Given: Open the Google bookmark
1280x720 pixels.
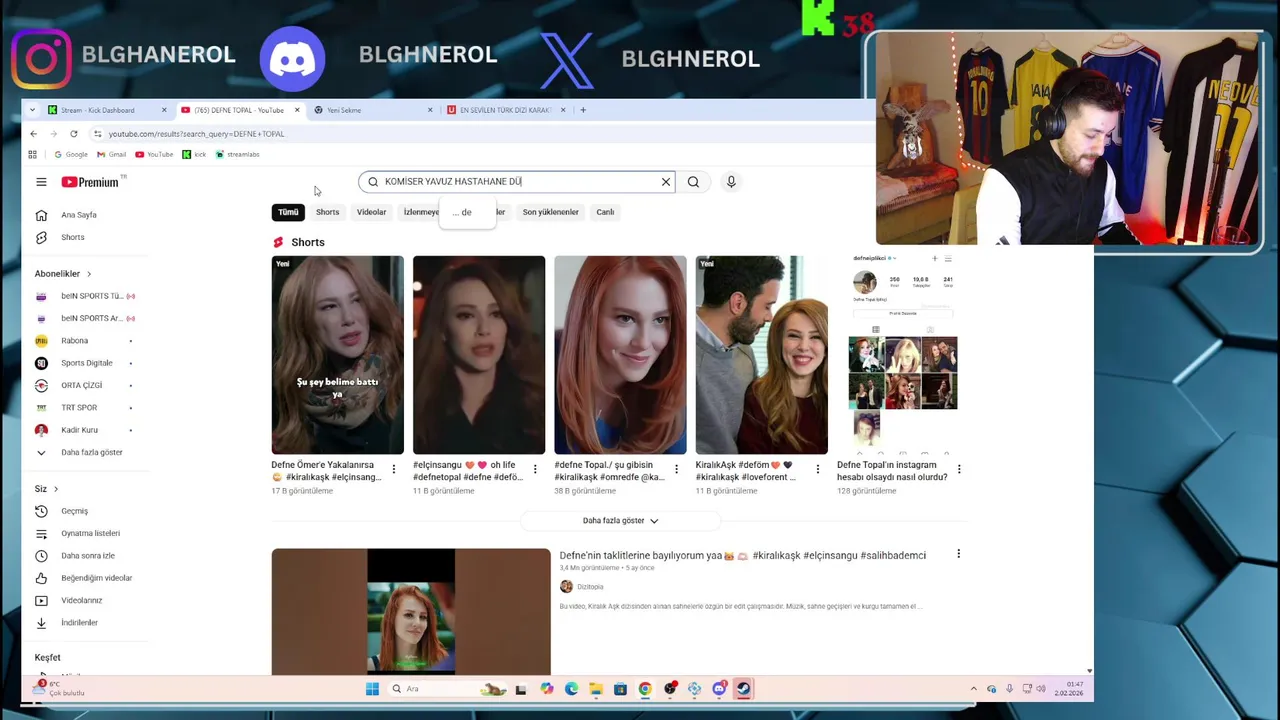Looking at the screenshot, I should click(70, 154).
